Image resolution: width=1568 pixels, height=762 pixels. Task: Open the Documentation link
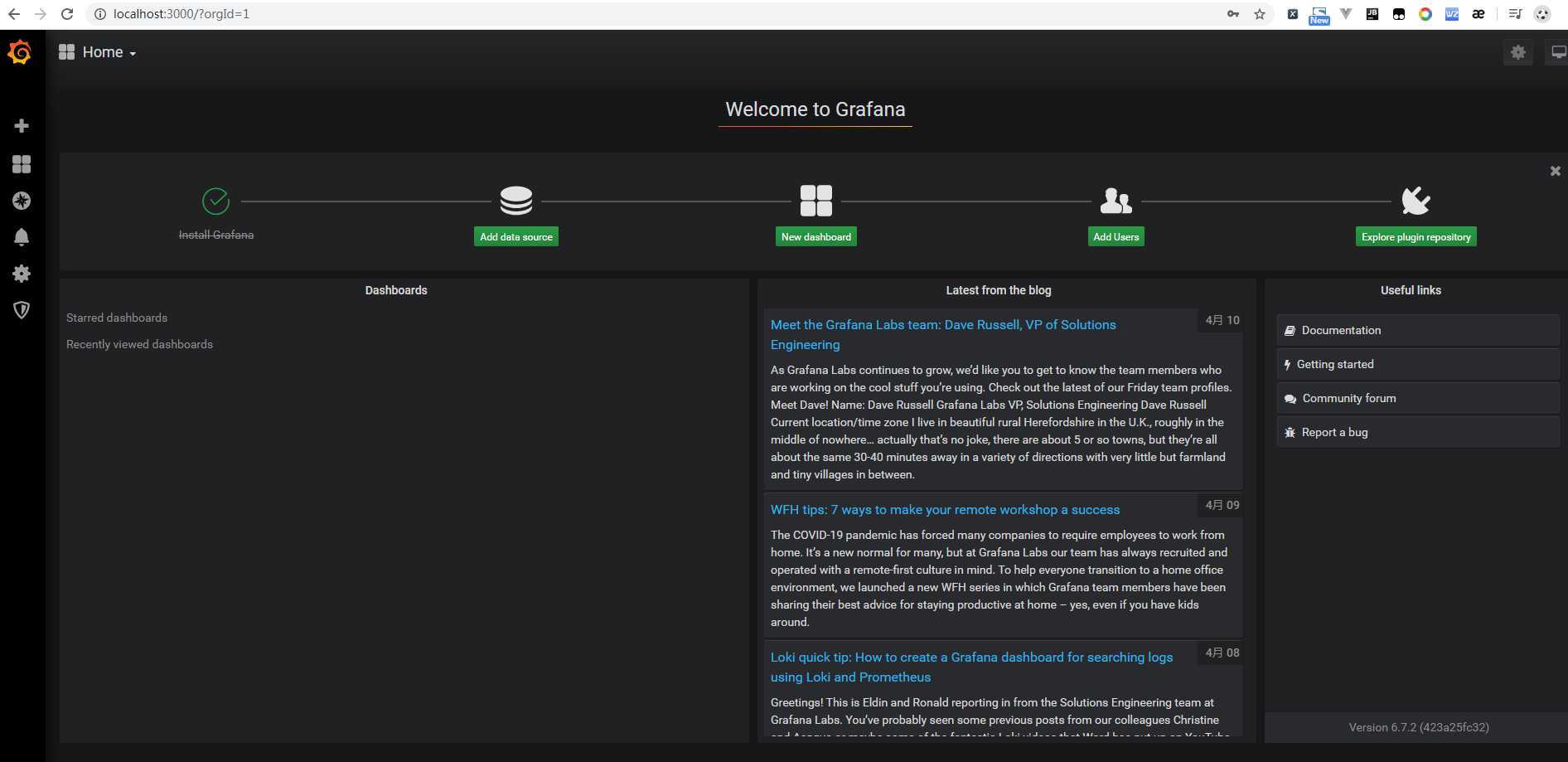click(1418, 330)
